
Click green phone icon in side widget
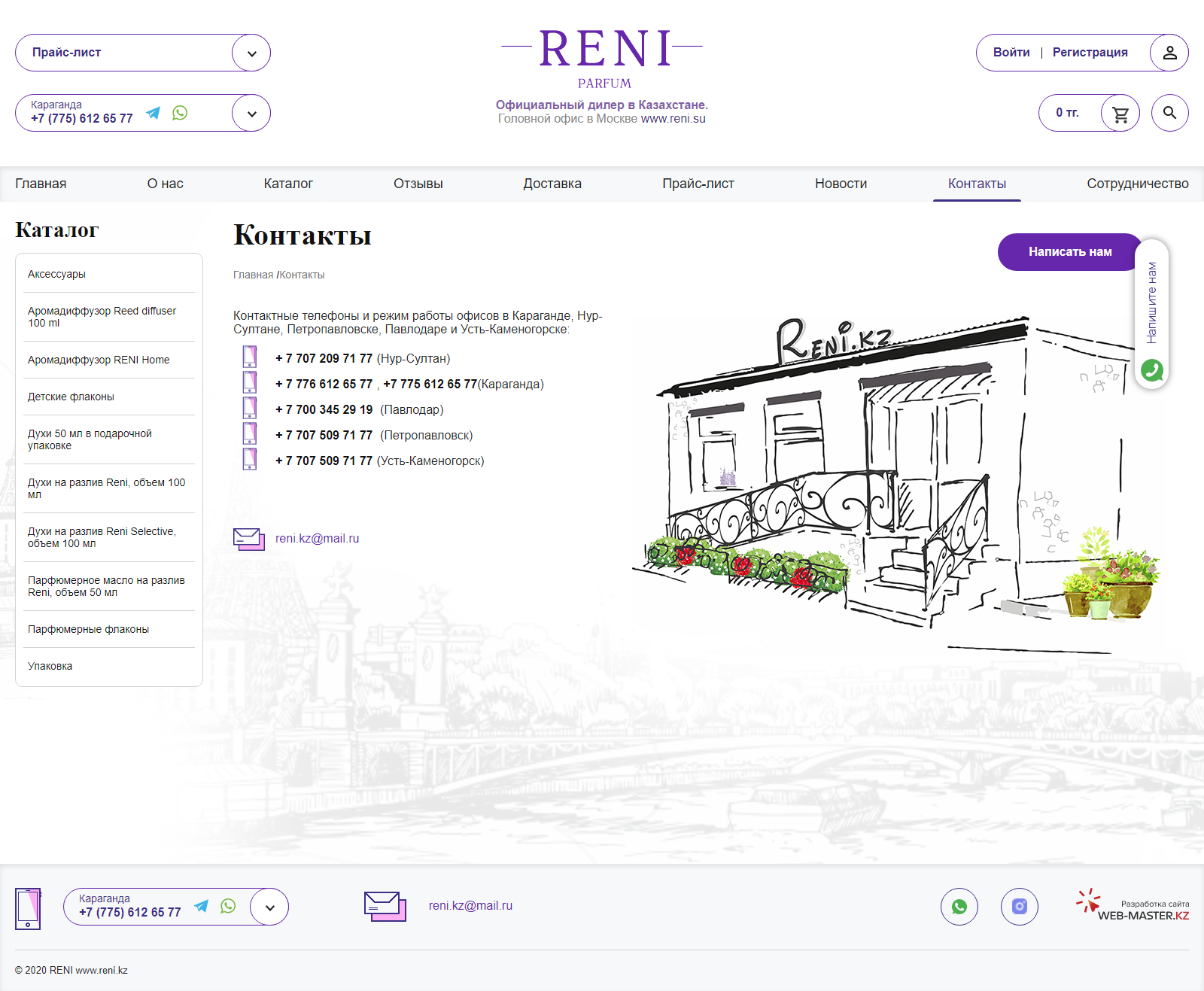point(1152,370)
